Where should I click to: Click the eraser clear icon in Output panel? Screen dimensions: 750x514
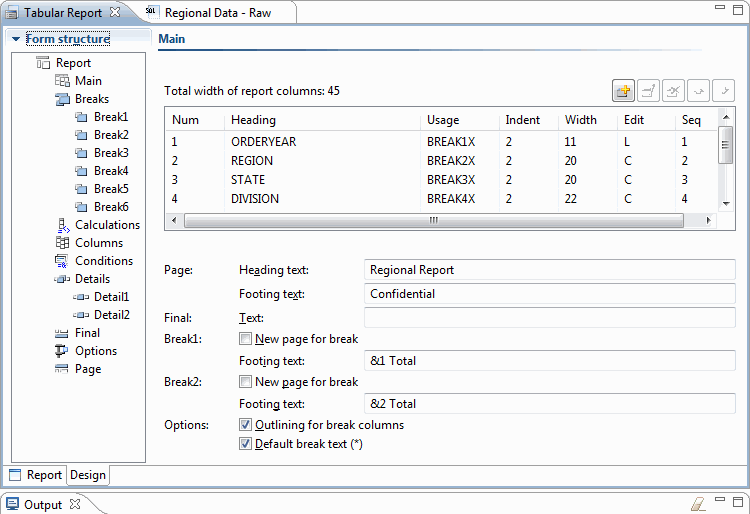click(698, 504)
